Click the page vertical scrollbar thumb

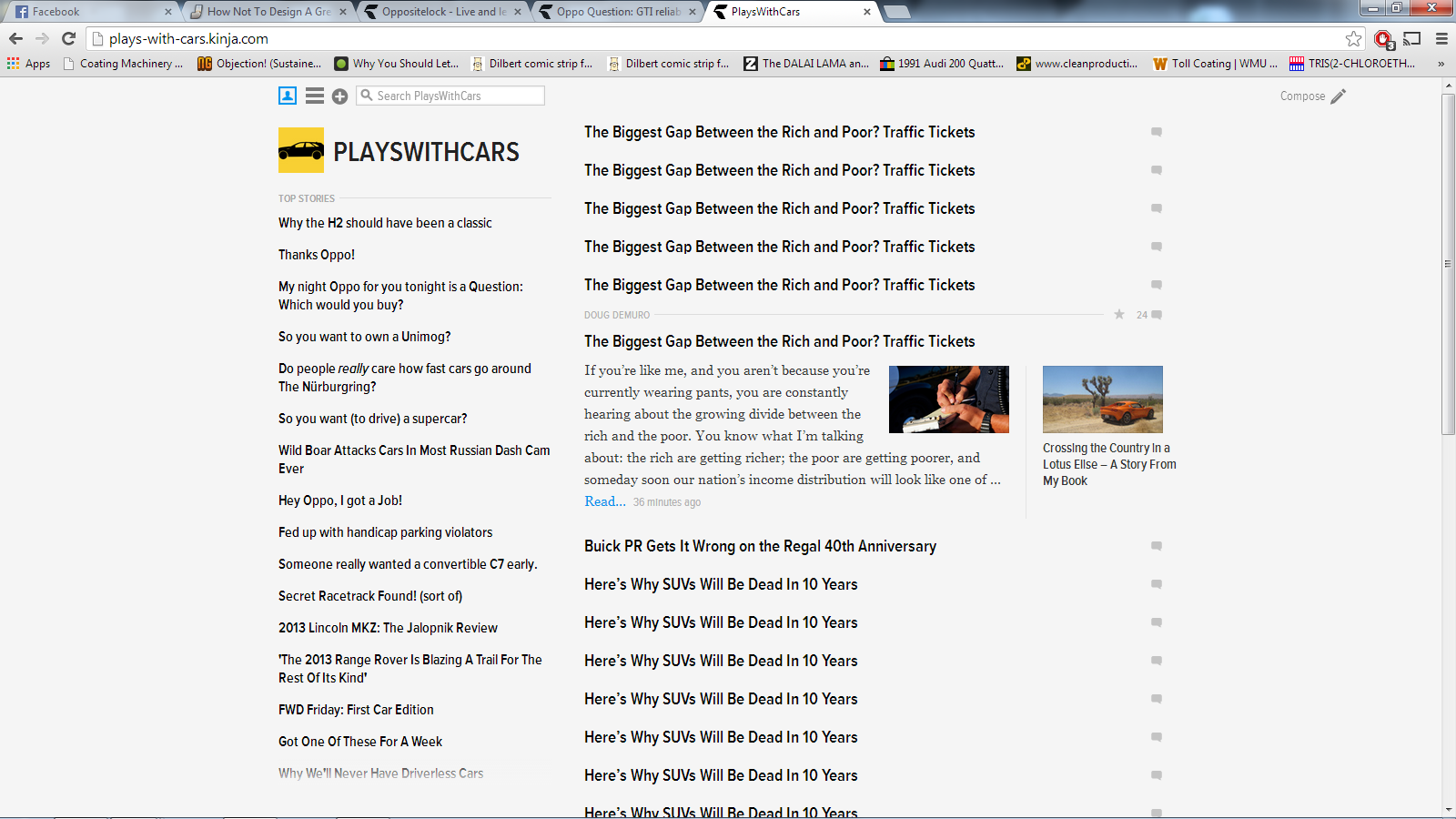1448,264
